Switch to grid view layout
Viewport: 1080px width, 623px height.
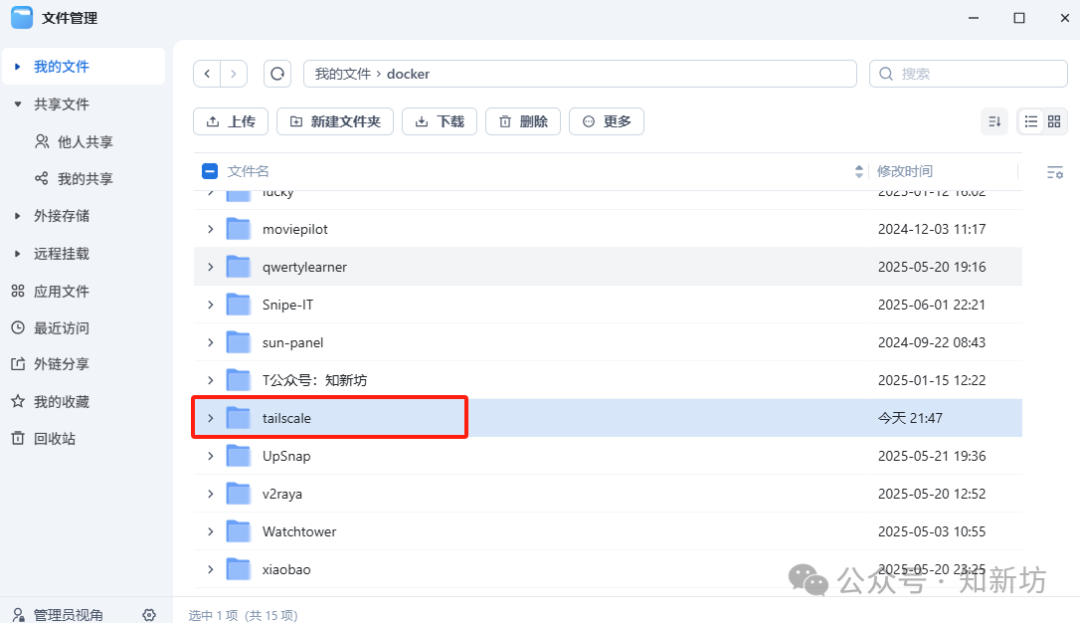(x=1054, y=121)
